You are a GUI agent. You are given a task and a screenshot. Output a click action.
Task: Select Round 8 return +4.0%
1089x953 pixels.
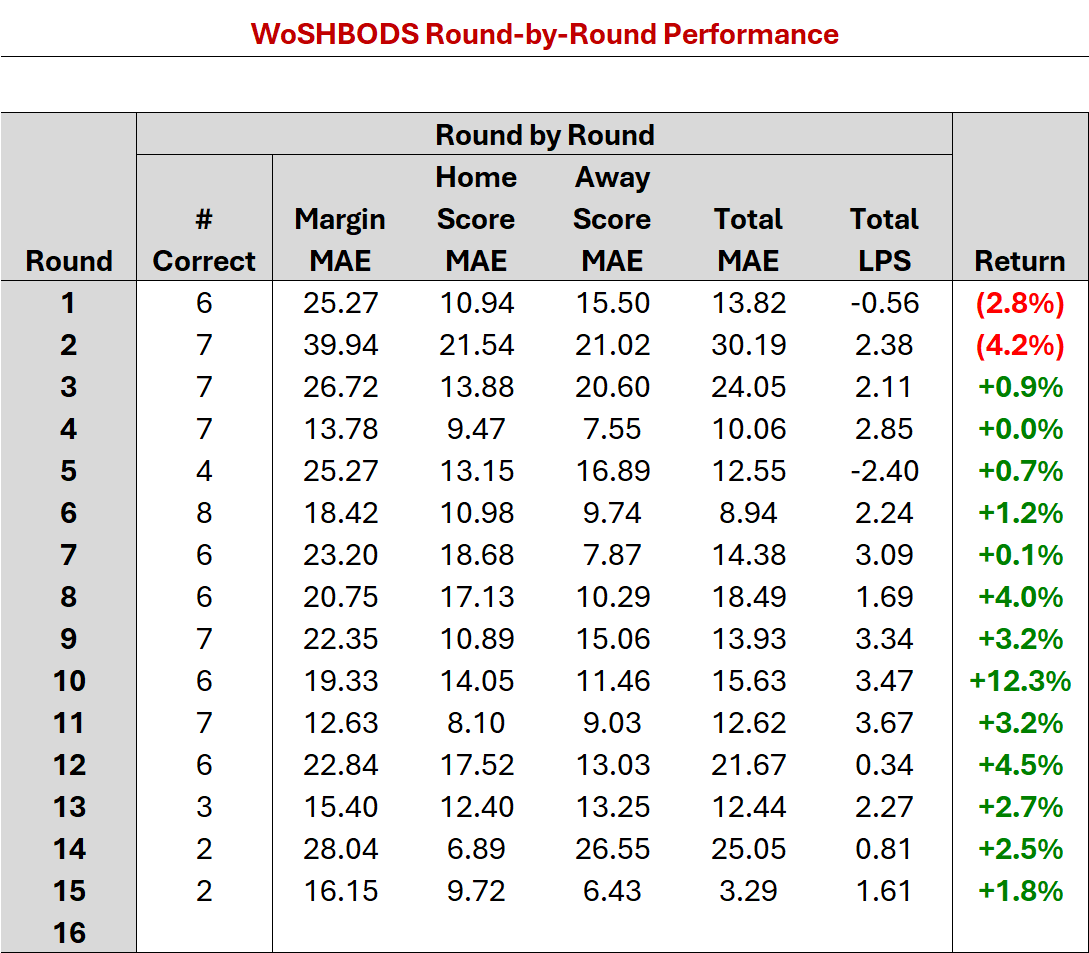pos(1020,597)
